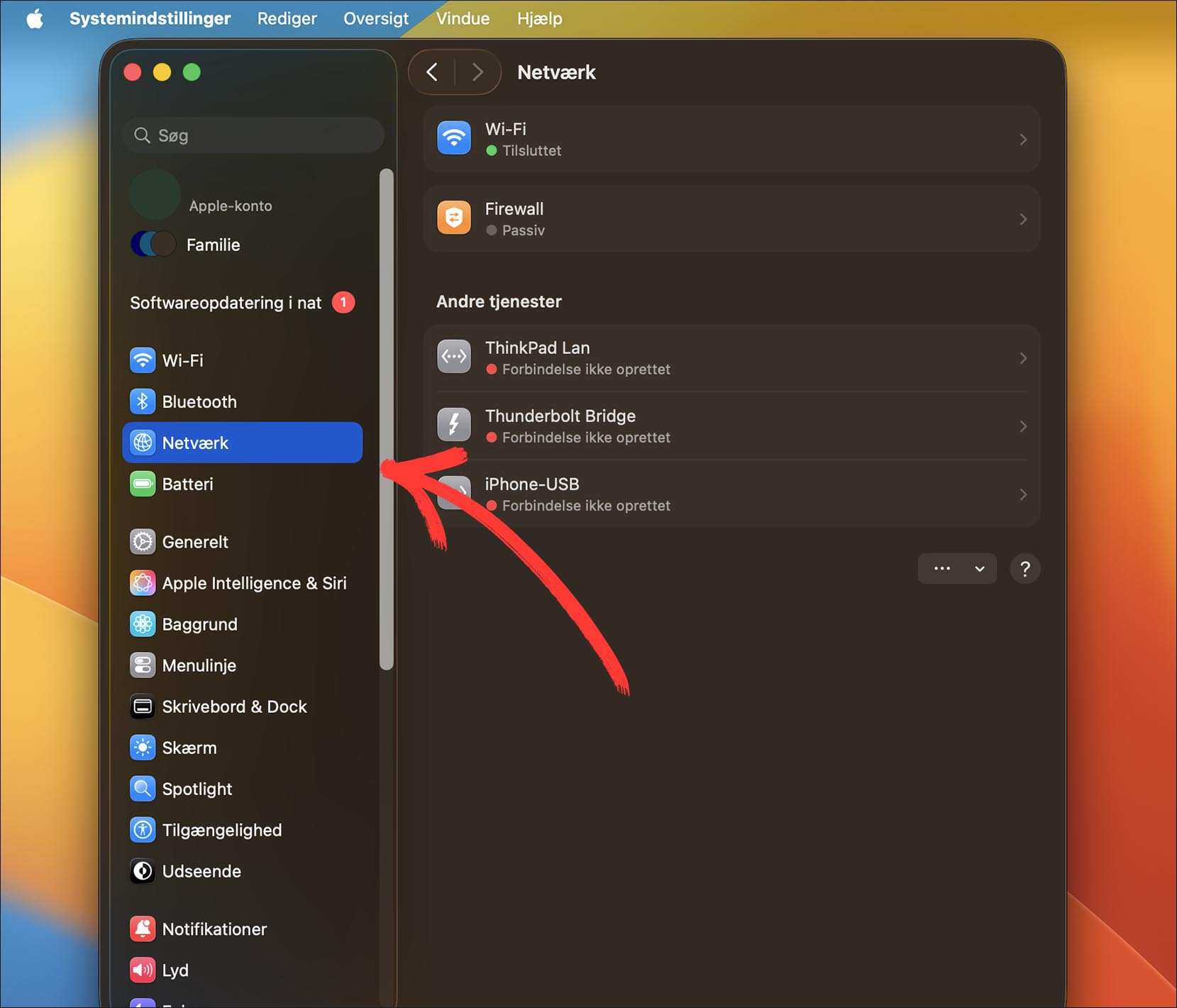Open Apple-konto profile avatar
This screenshot has width=1177, height=1008.
click(155, 194)
